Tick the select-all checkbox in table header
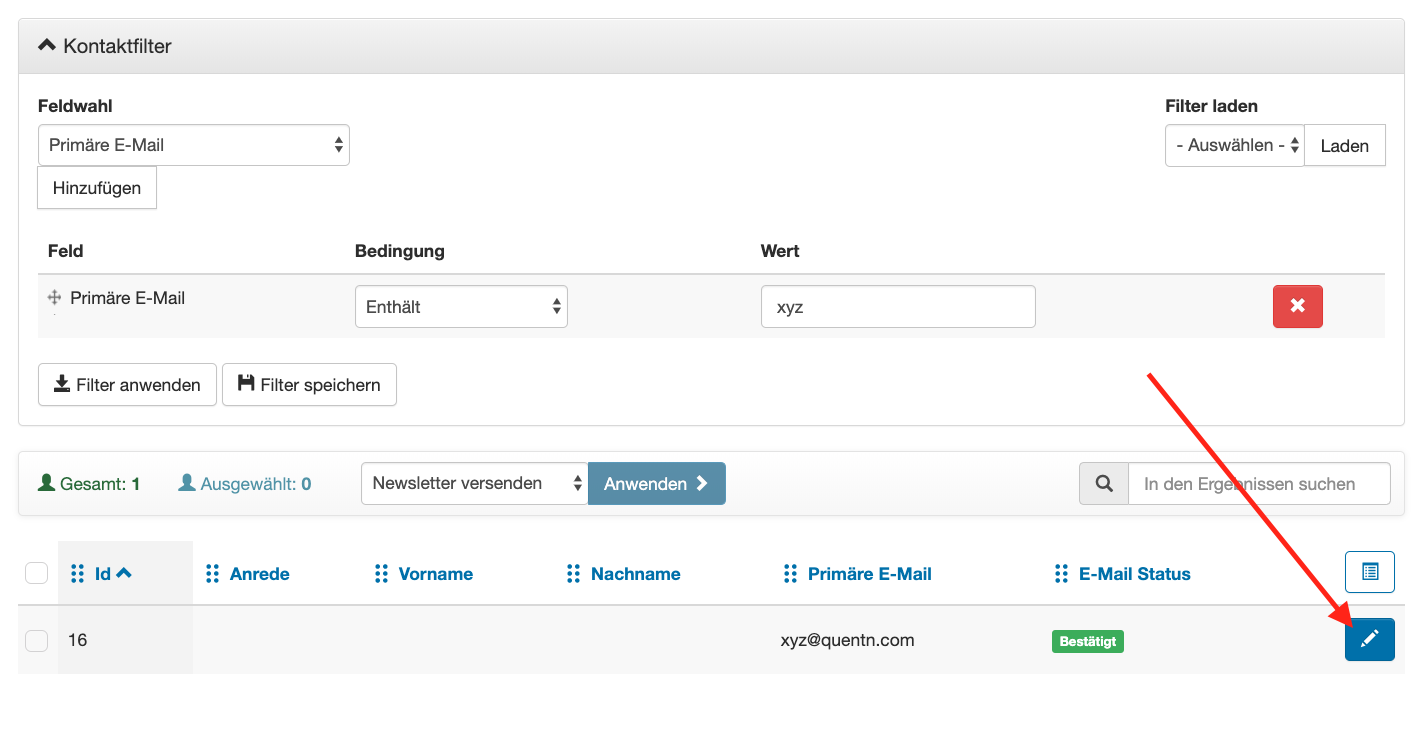The height and width of the screenshot is (729, 1415). [x=36, y=573]
